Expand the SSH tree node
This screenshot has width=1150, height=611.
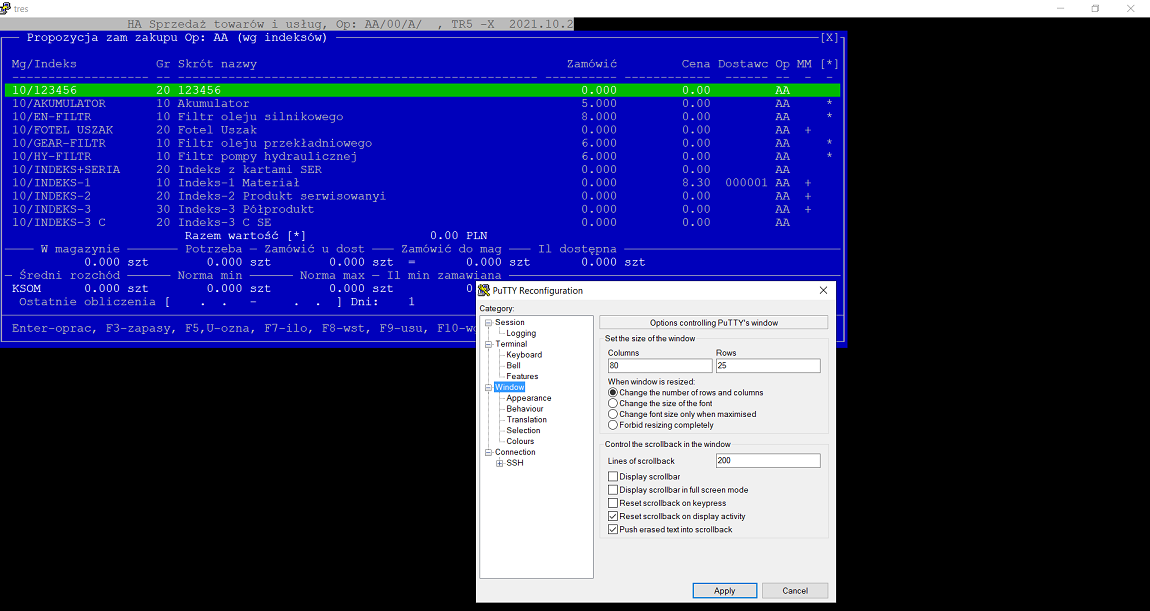pos(499,464)
